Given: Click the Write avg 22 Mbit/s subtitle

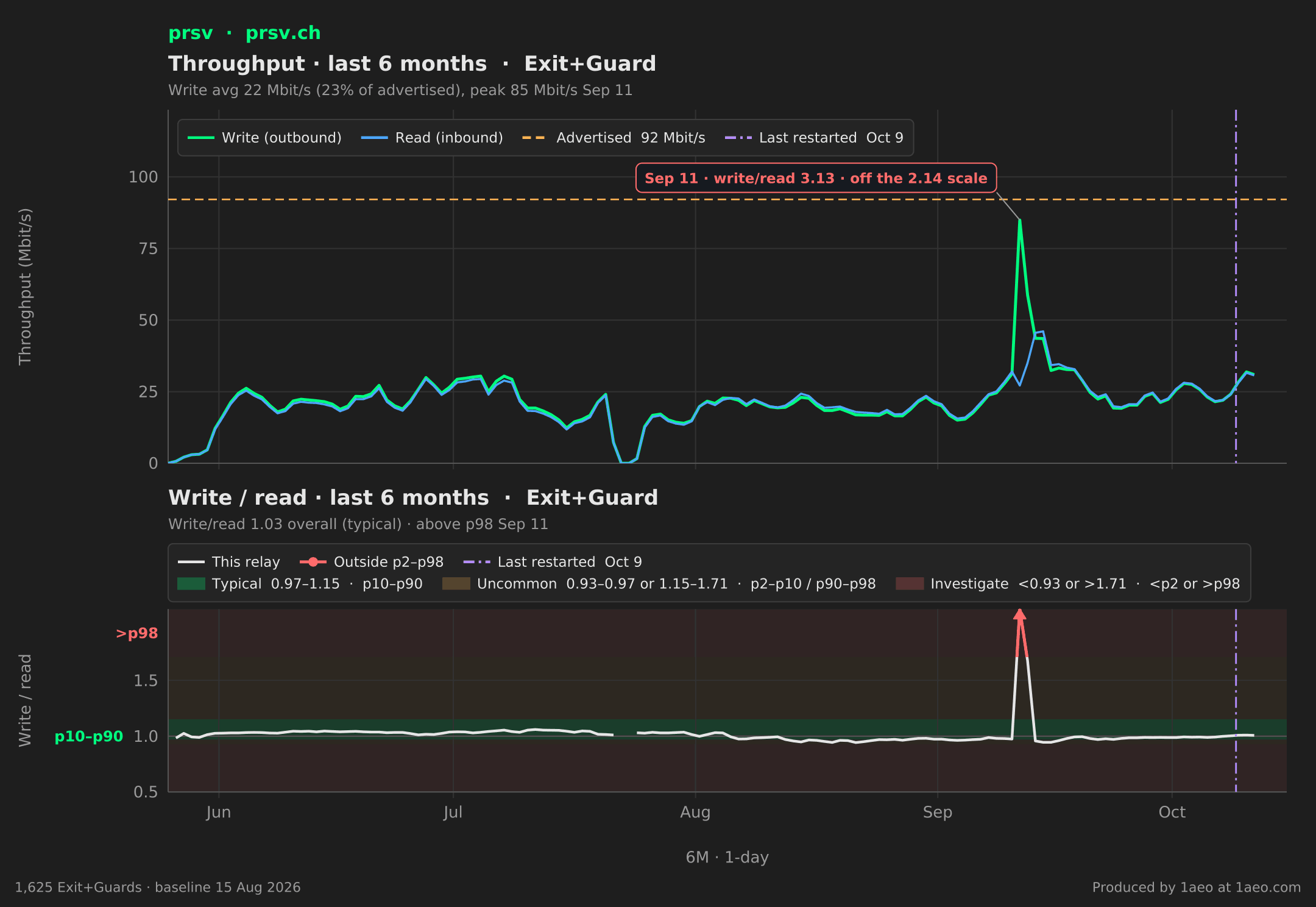Looking at the screenshot, I should 400,90.
